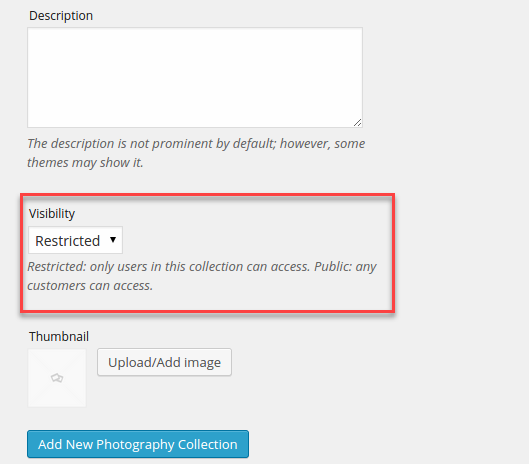Focus the top-left corner of Description box
Image resolution: width=529 pixels, height=464 pixels.
click(29, 29)
